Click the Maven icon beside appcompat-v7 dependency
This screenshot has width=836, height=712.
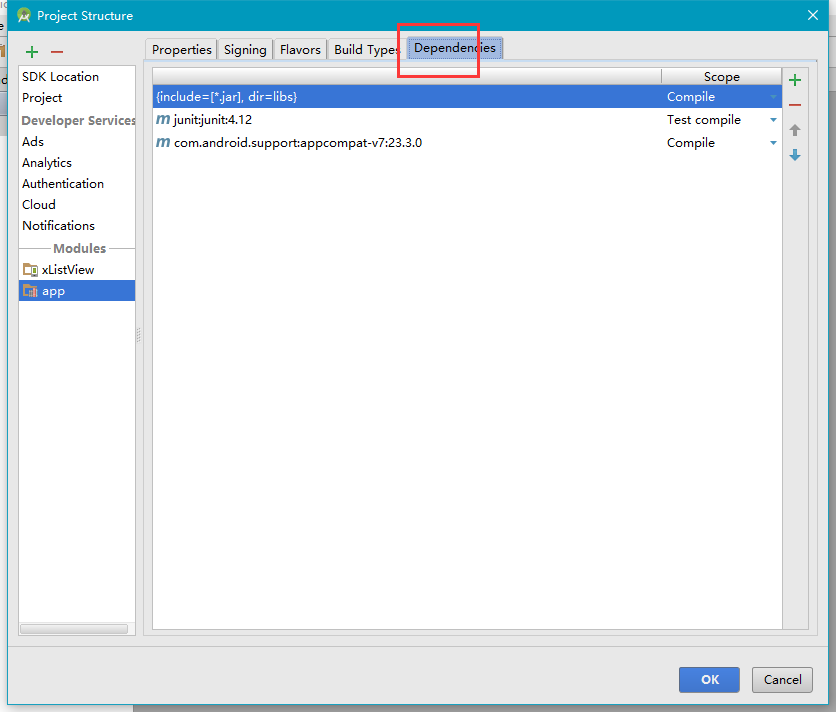(163, 142)
